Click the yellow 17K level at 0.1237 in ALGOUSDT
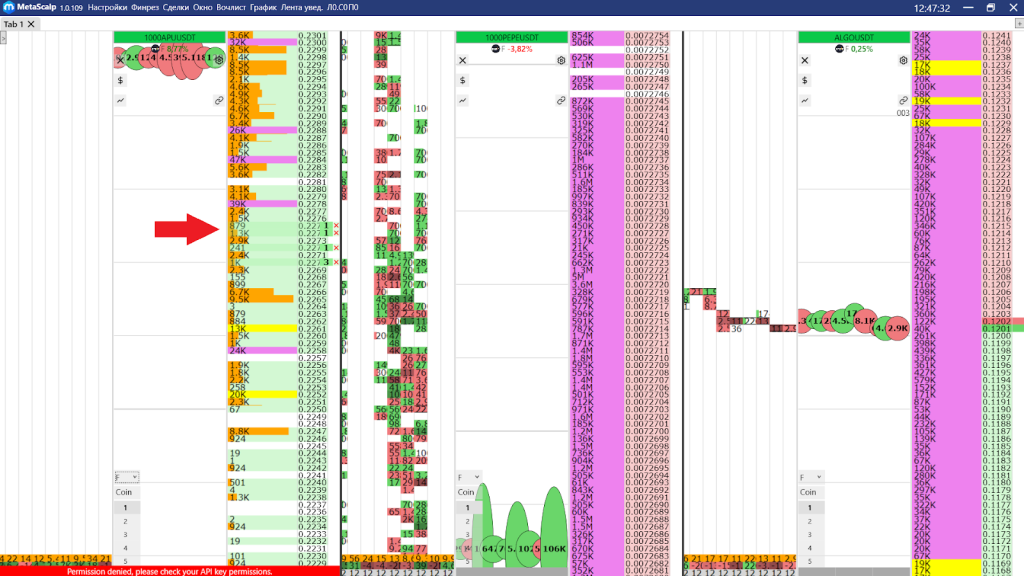The width and height of the screenshot is (1024, 576). tap(961, 65)
